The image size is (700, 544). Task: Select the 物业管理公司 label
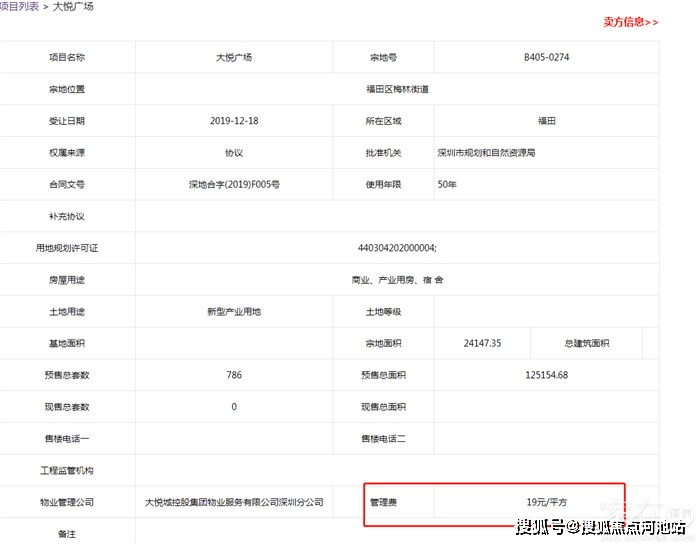tap(67, 502)
